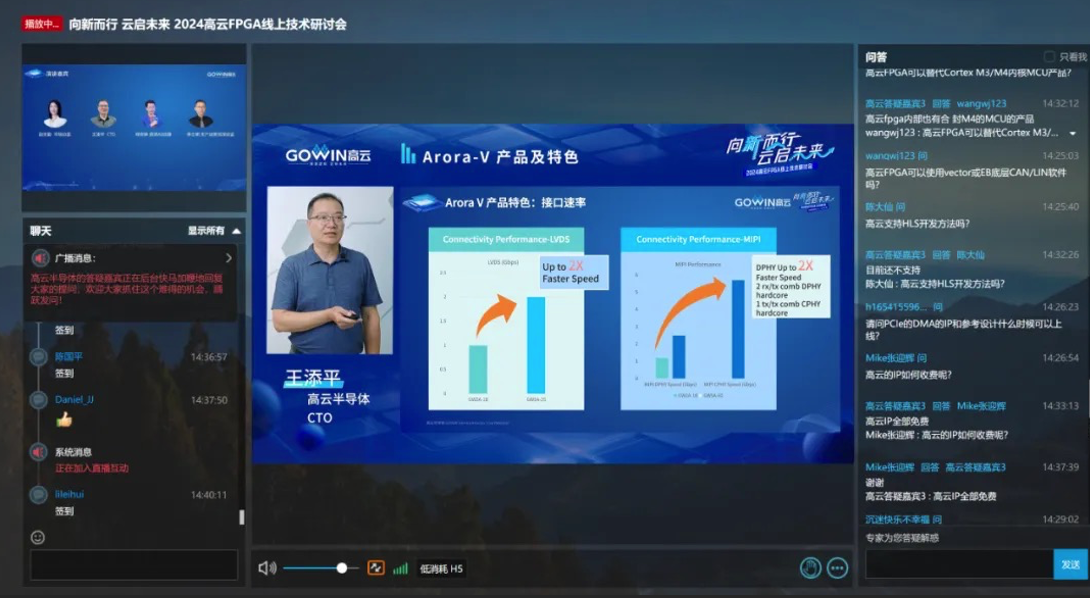1090x598 pixels.
Task: Click the red broadcast announcement text
Action: coord(127,289)
